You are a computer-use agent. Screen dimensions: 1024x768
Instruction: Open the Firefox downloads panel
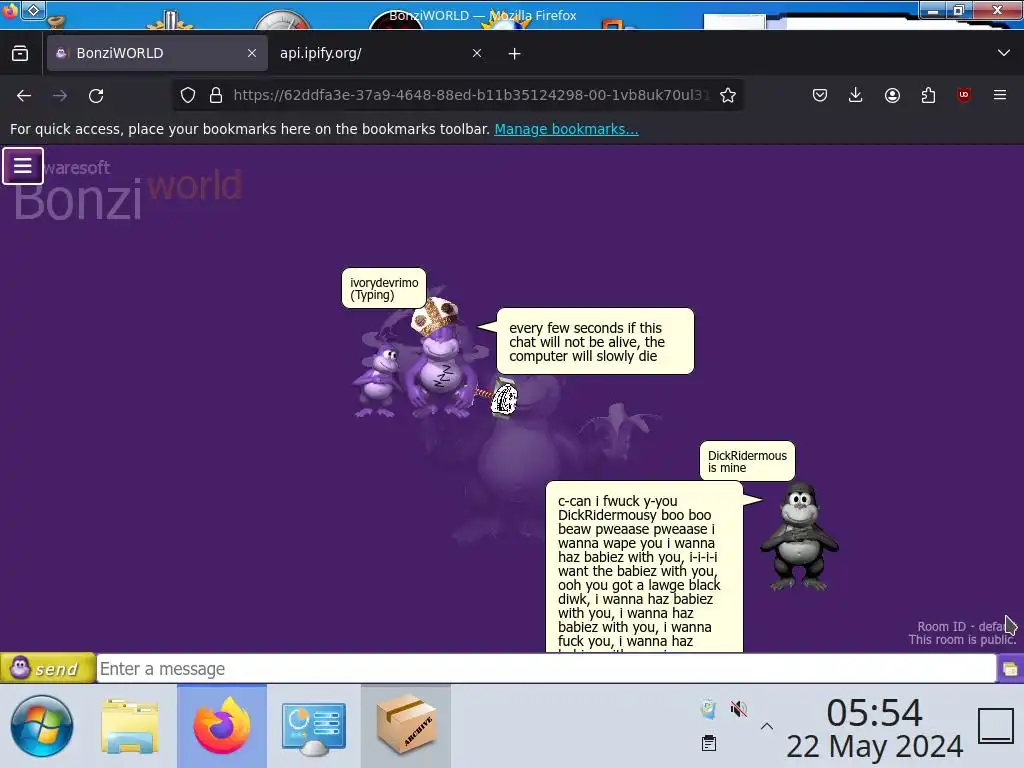(856, 95)
